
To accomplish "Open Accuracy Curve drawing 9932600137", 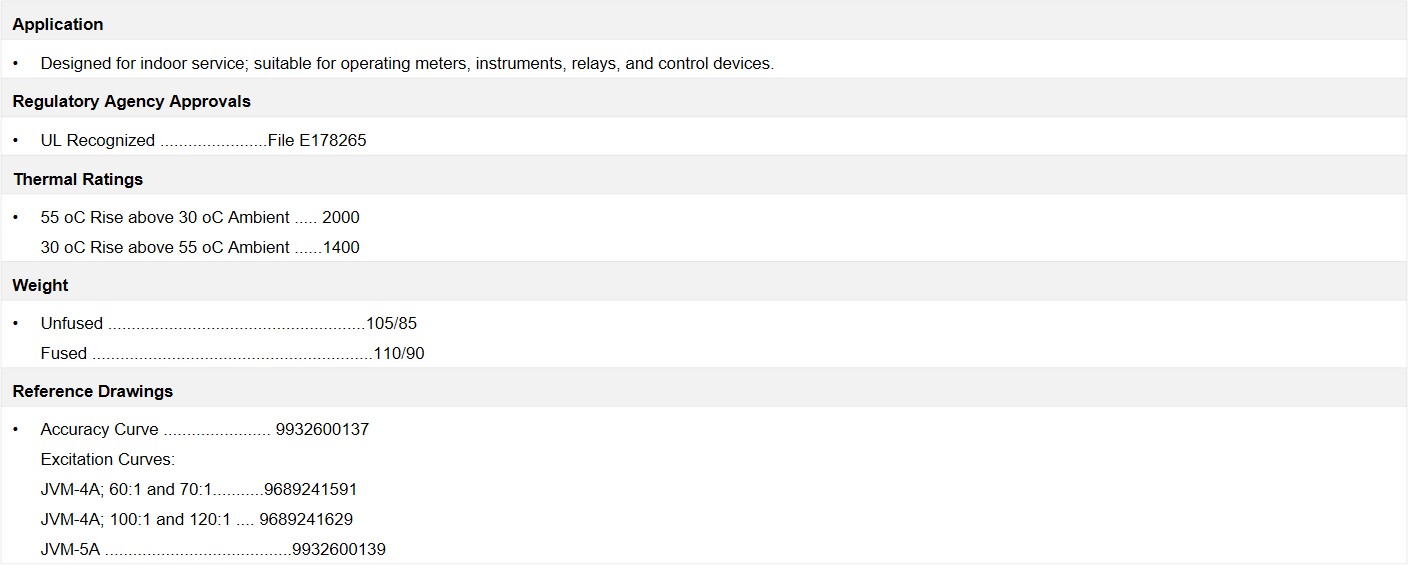I will [322, 429].
